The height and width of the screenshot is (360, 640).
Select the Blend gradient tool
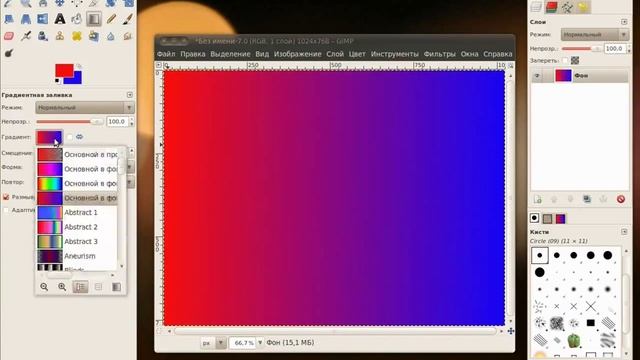94,19
